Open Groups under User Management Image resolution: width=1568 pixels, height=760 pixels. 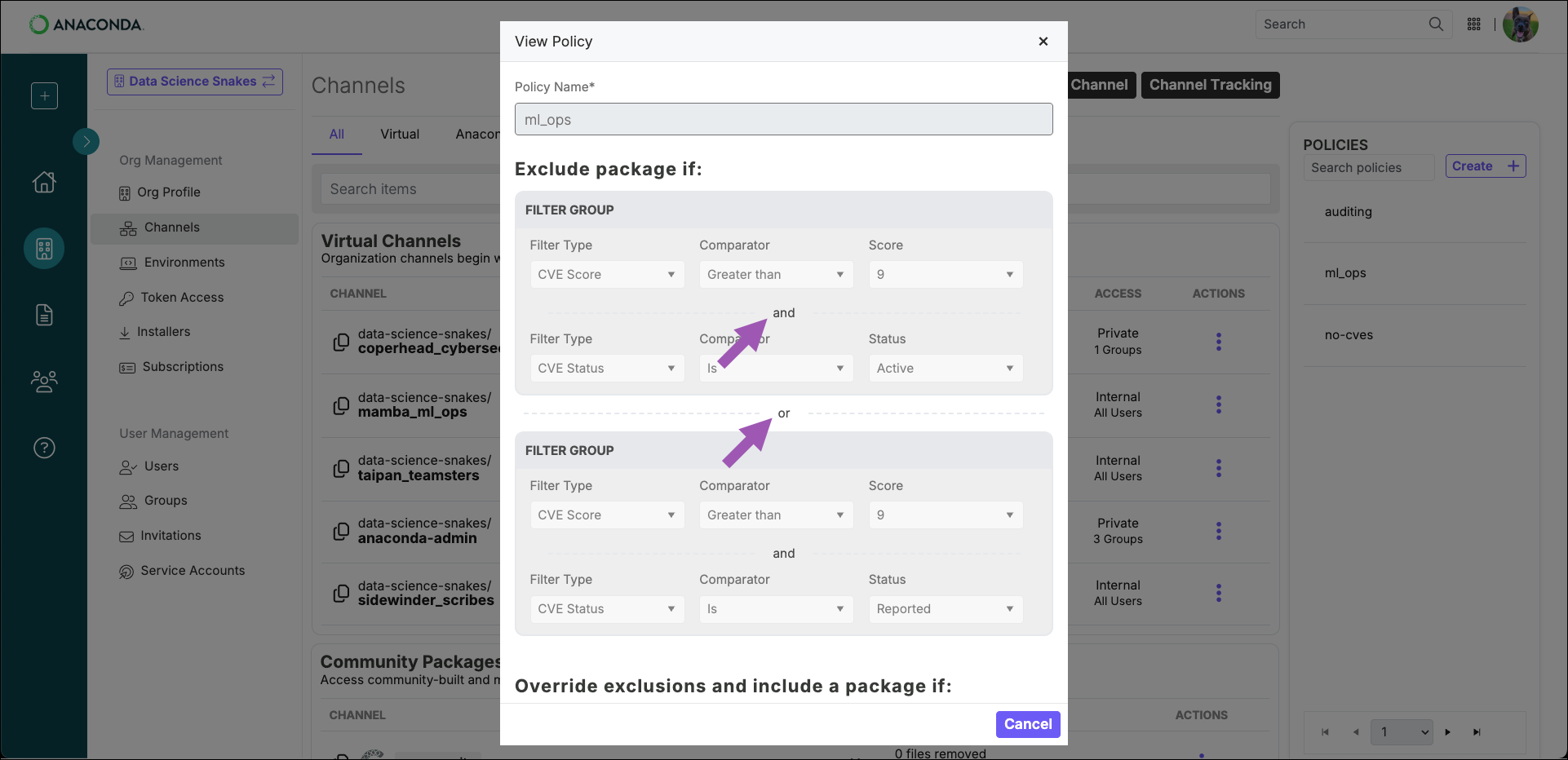153,501
